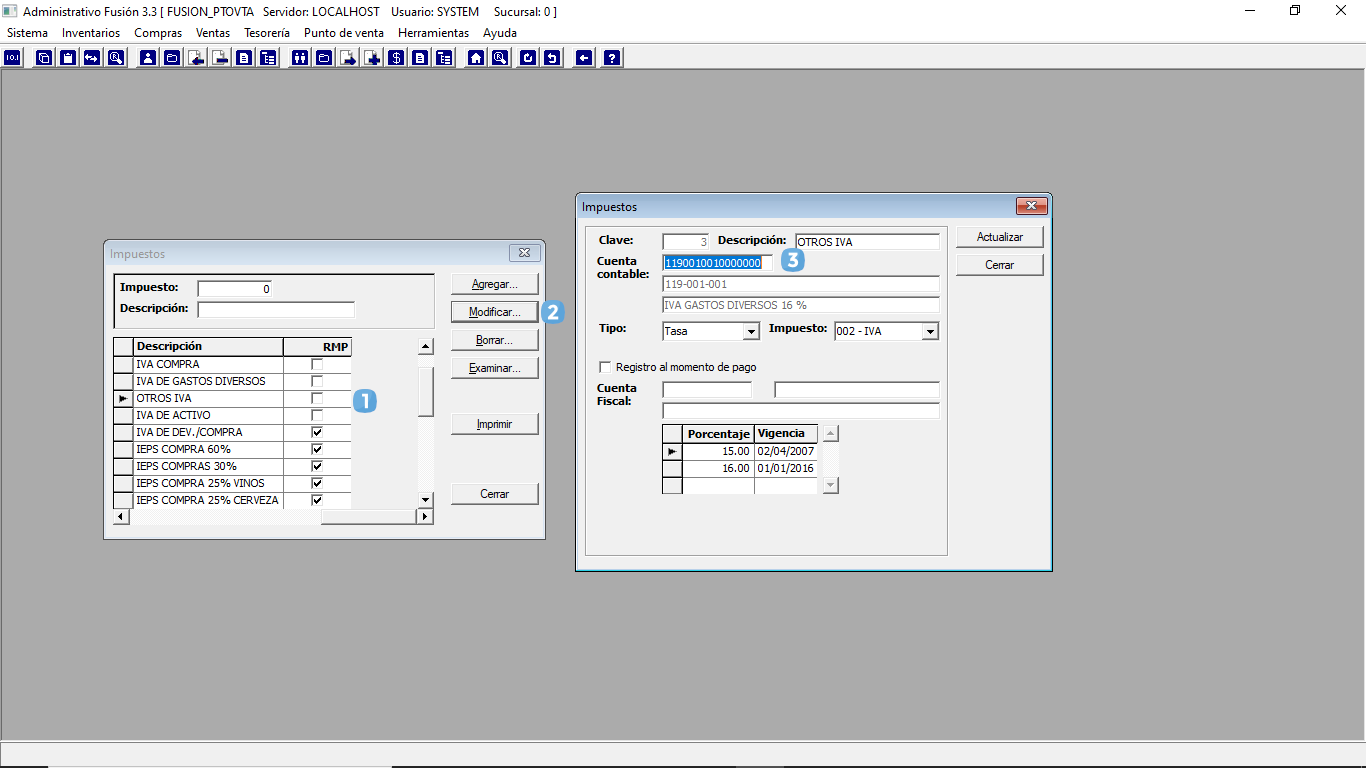Click the copy pages toolbar icon
The image size is (1366, 768).
click(x=44, y=57)
